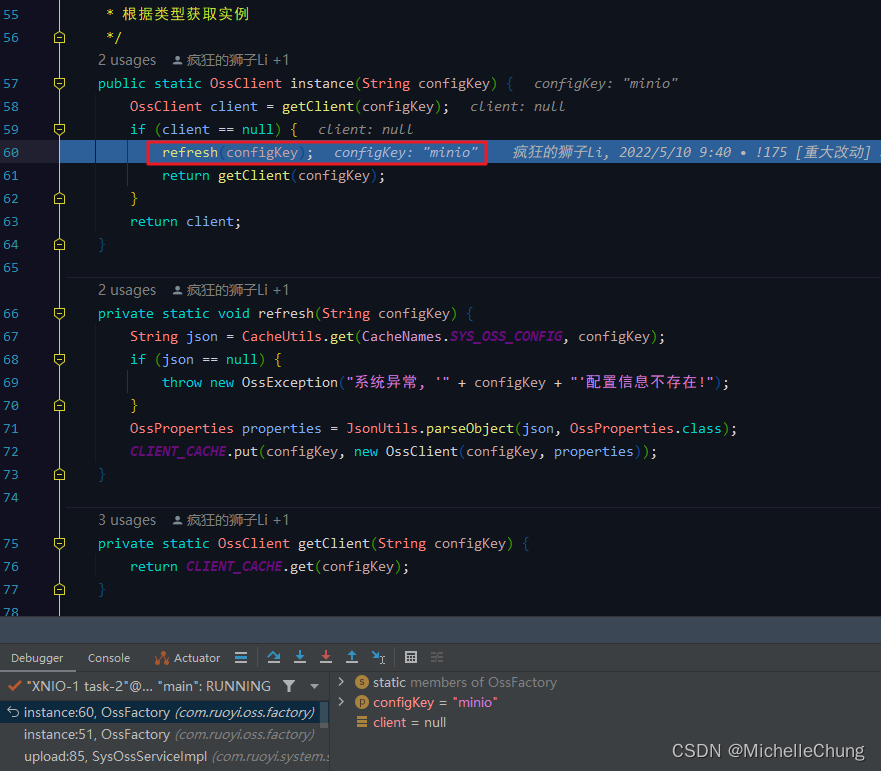Click the Step Out up-arrow icon
Image resolution: width=881 pixels, height=771 pixels.
352,657
